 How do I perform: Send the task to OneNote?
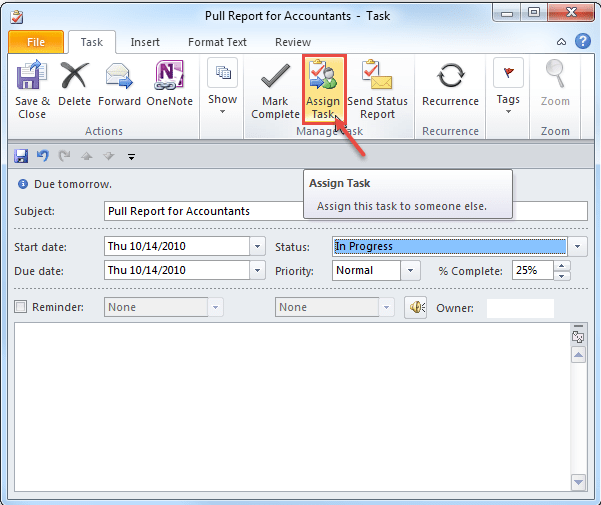click(169, 83)
